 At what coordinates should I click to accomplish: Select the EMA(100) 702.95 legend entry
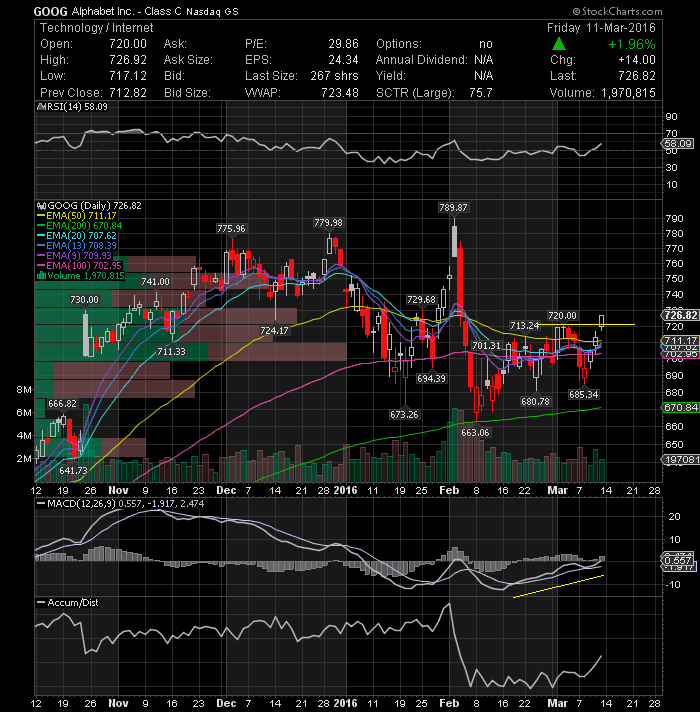tap(79, 266)
